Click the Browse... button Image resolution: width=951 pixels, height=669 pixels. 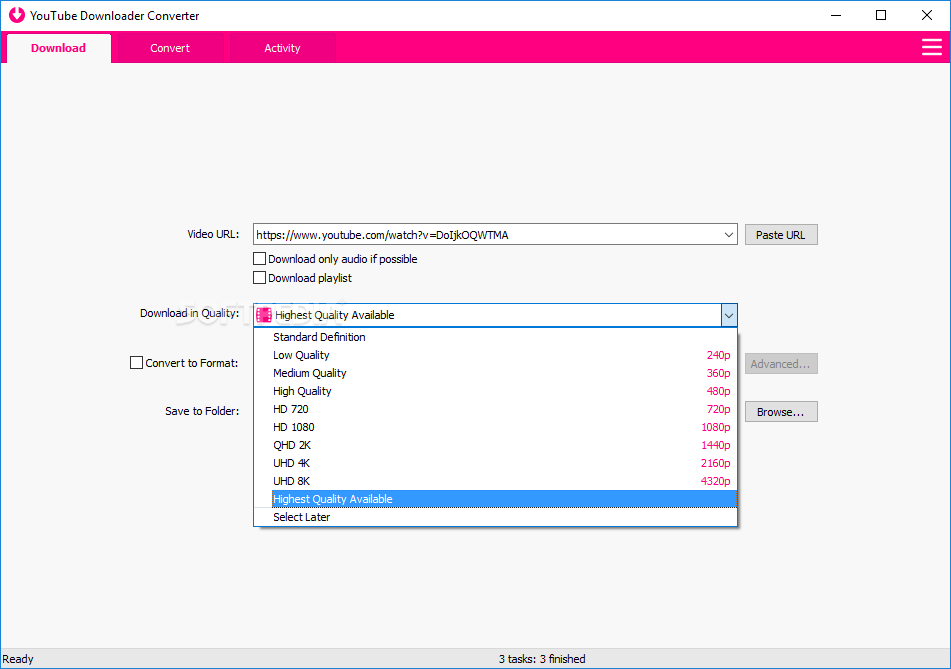781,412
